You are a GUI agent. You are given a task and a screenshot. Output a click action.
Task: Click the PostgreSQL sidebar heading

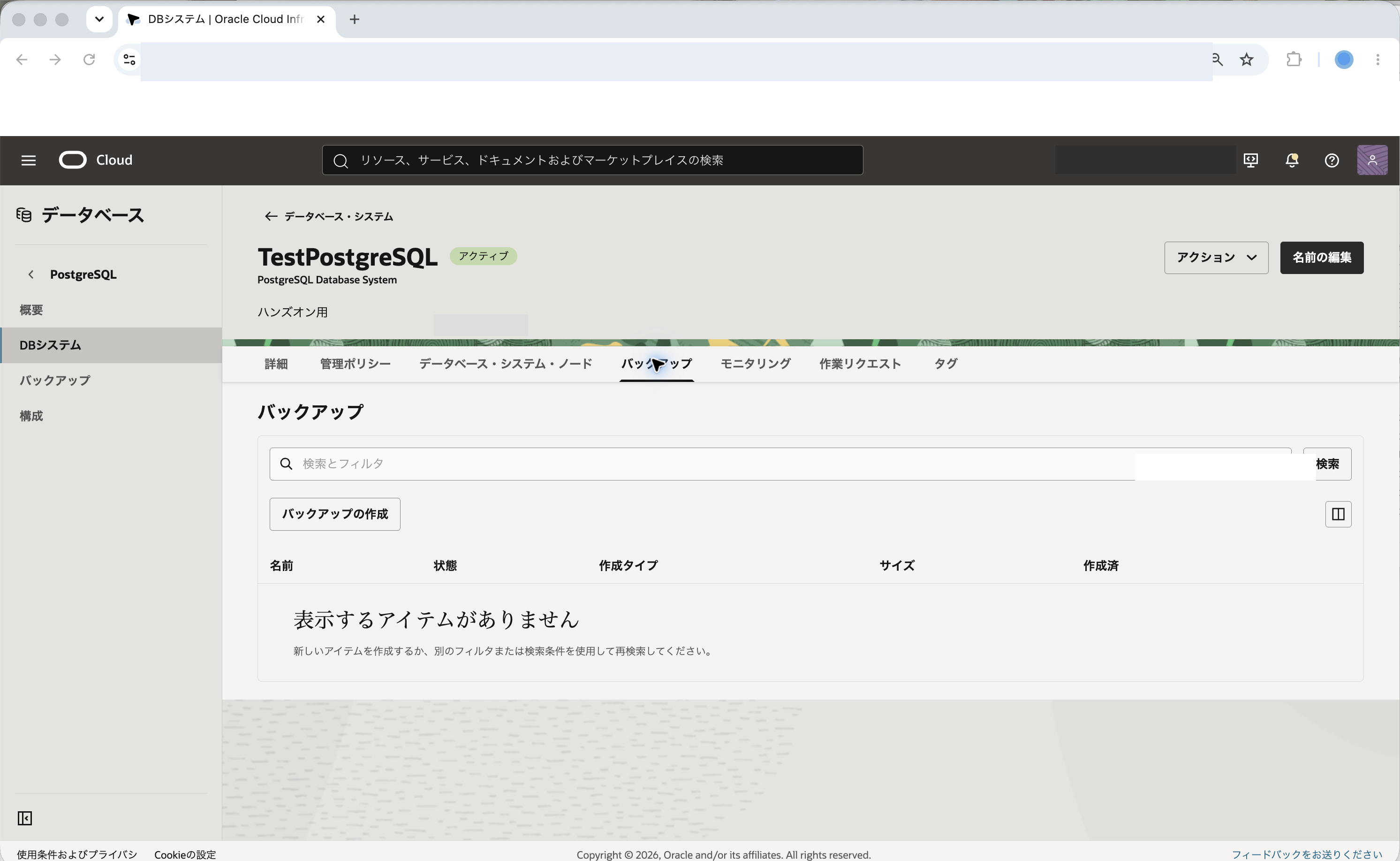[83, 274]
